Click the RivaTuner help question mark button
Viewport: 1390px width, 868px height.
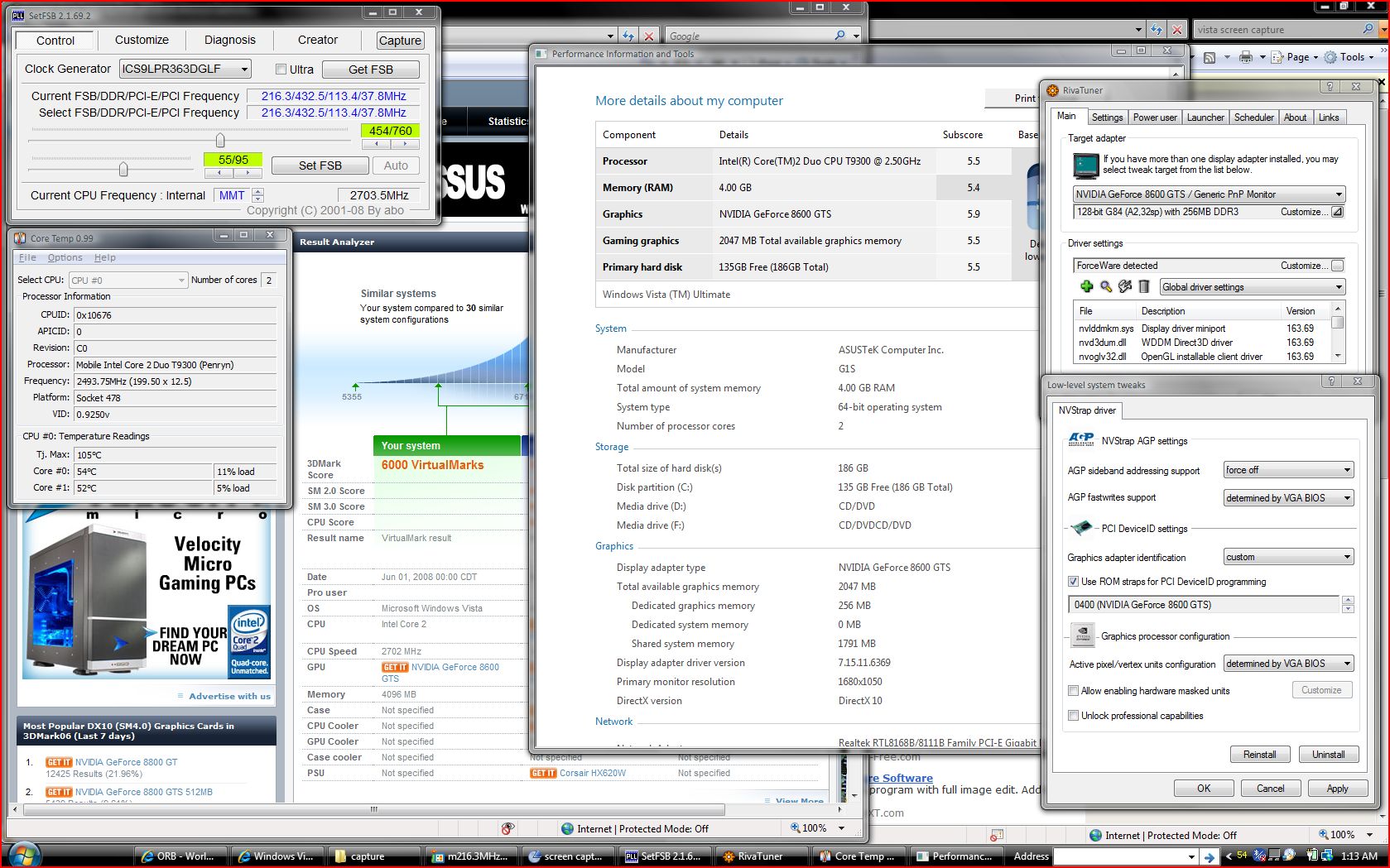[1330, 87]
